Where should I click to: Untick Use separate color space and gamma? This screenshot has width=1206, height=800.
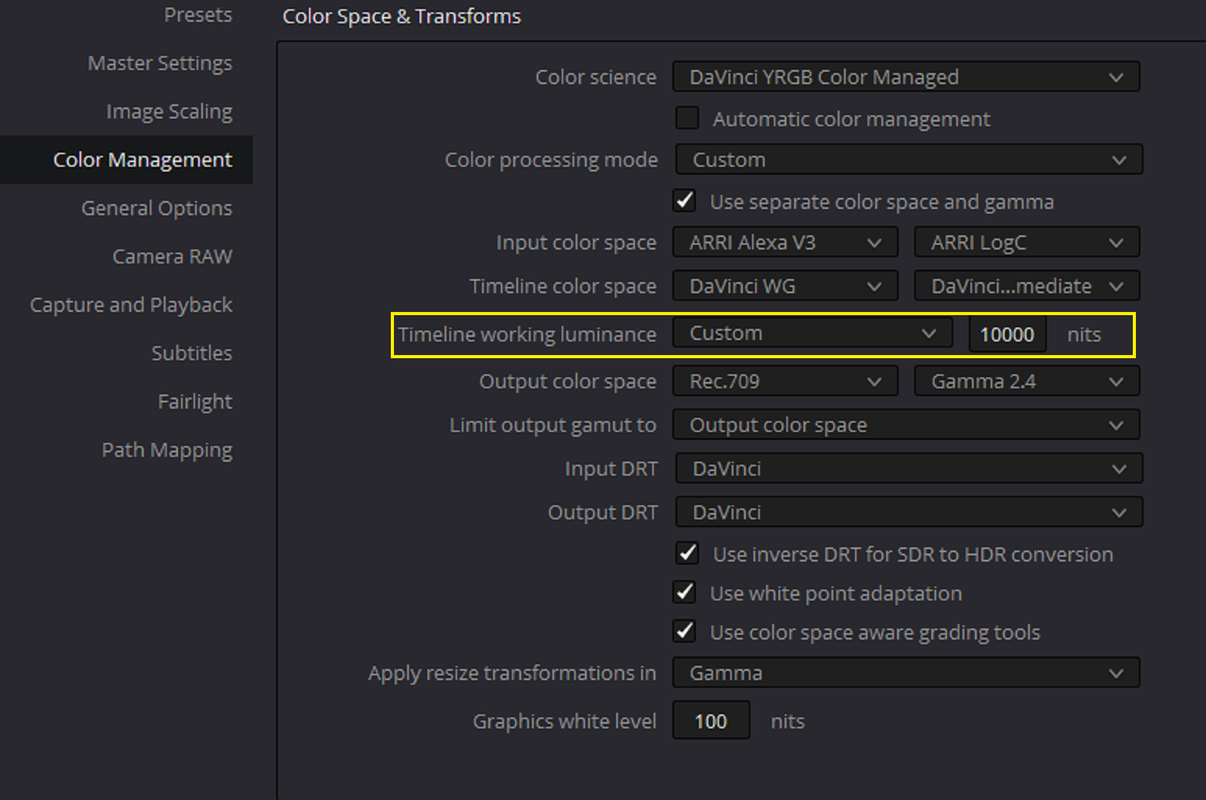(685, 201)
